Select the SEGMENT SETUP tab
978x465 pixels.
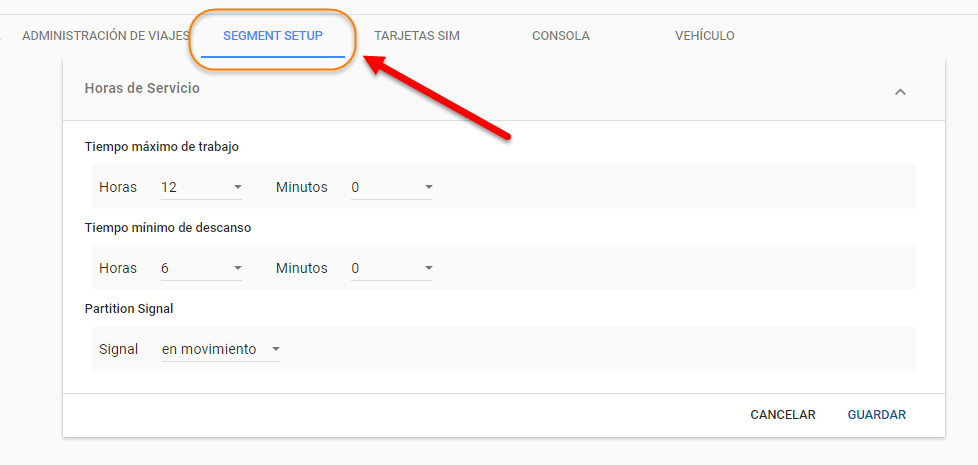click(273, 36)
